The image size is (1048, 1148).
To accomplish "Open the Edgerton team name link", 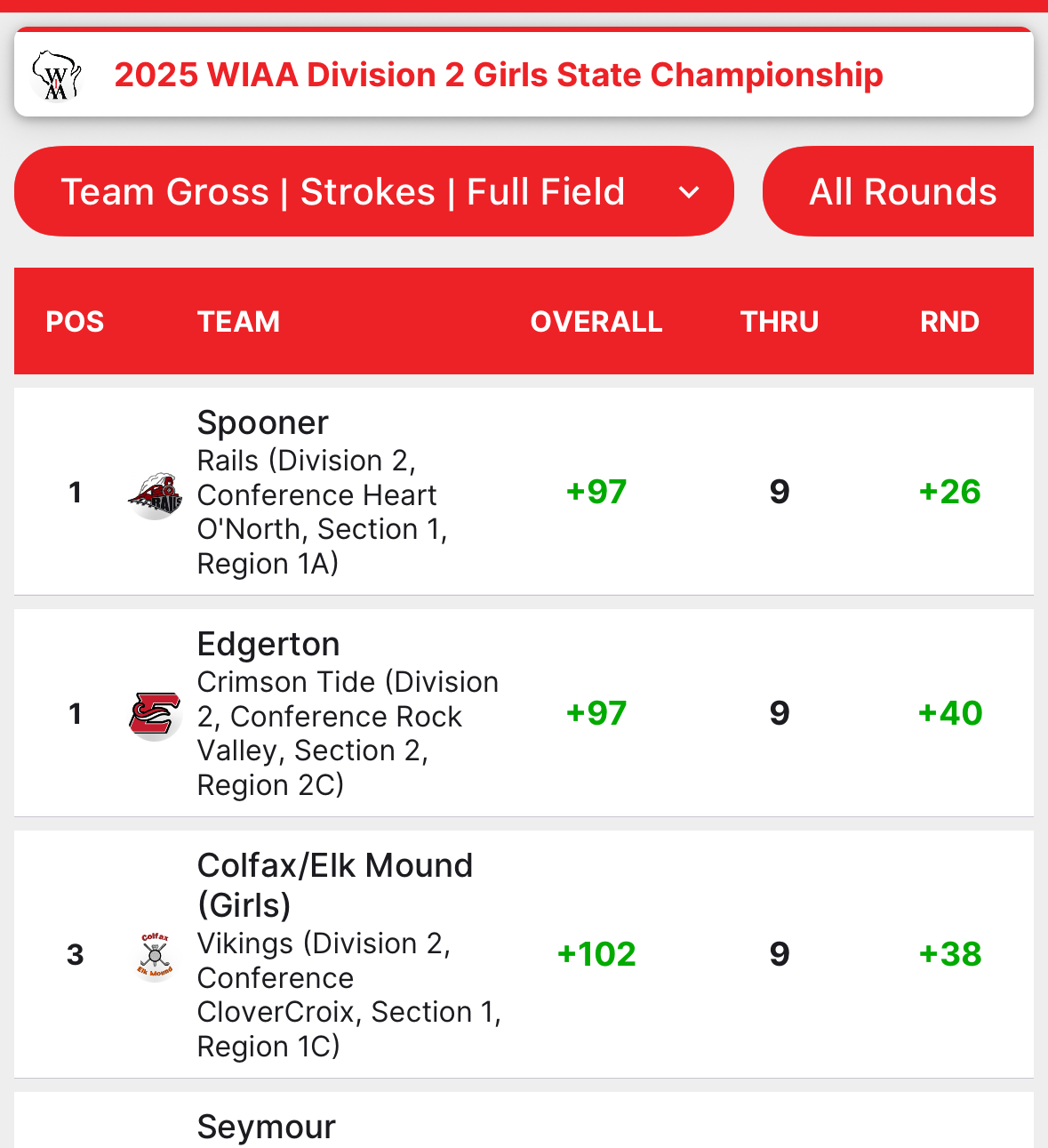I will click(x=268, y=645).
